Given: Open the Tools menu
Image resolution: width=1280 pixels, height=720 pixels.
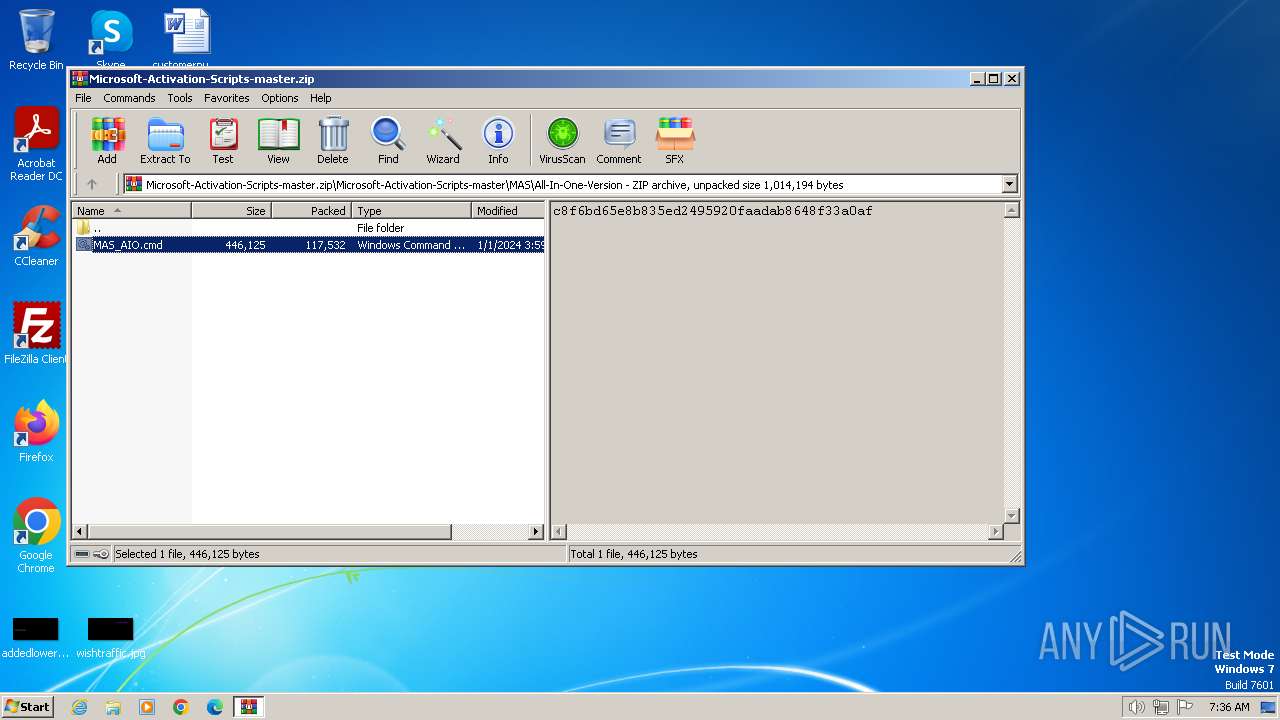Looking at the screenshot, I should pyautogui.click(x=180, y=98).
